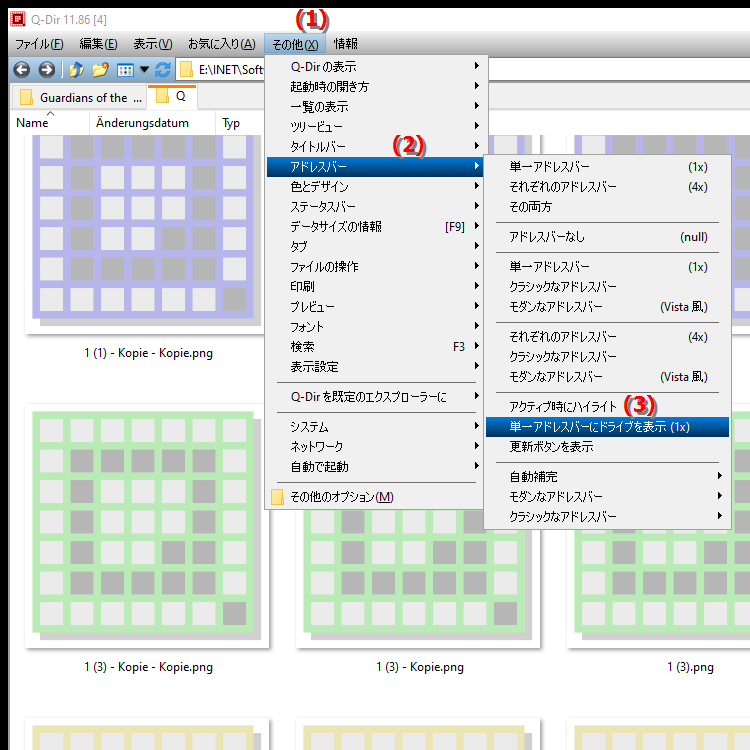Toggle アクティブ時にハイライト option
This screenshot has width=750, height=750.
(607, 407)
